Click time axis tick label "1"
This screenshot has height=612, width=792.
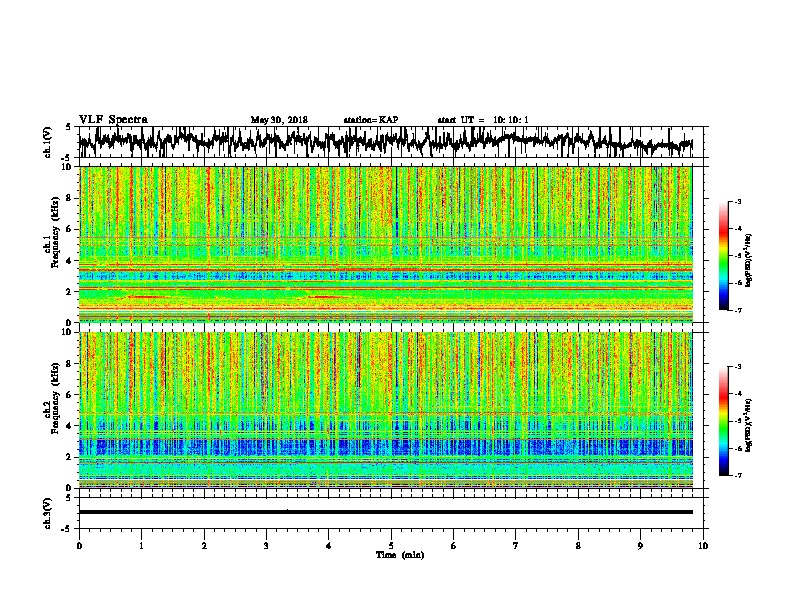[x=141, y=546]
